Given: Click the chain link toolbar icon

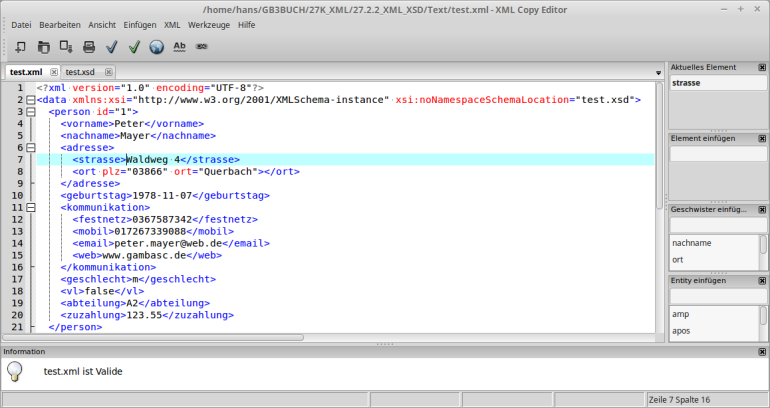Looking at the screenshot, I should click(x=202, y=46).
